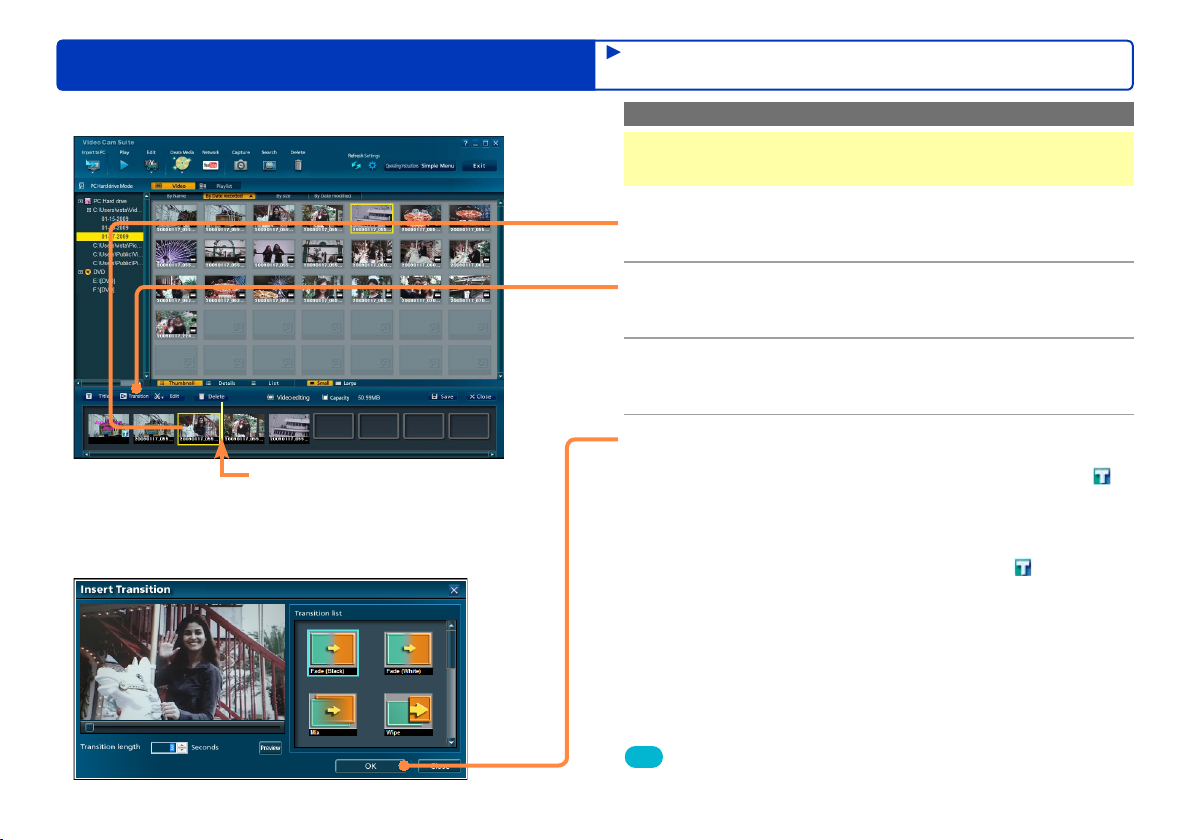This screenshot has height=840, width=1192.
Task: Save the video editing project
Action: tap(442, 396)
